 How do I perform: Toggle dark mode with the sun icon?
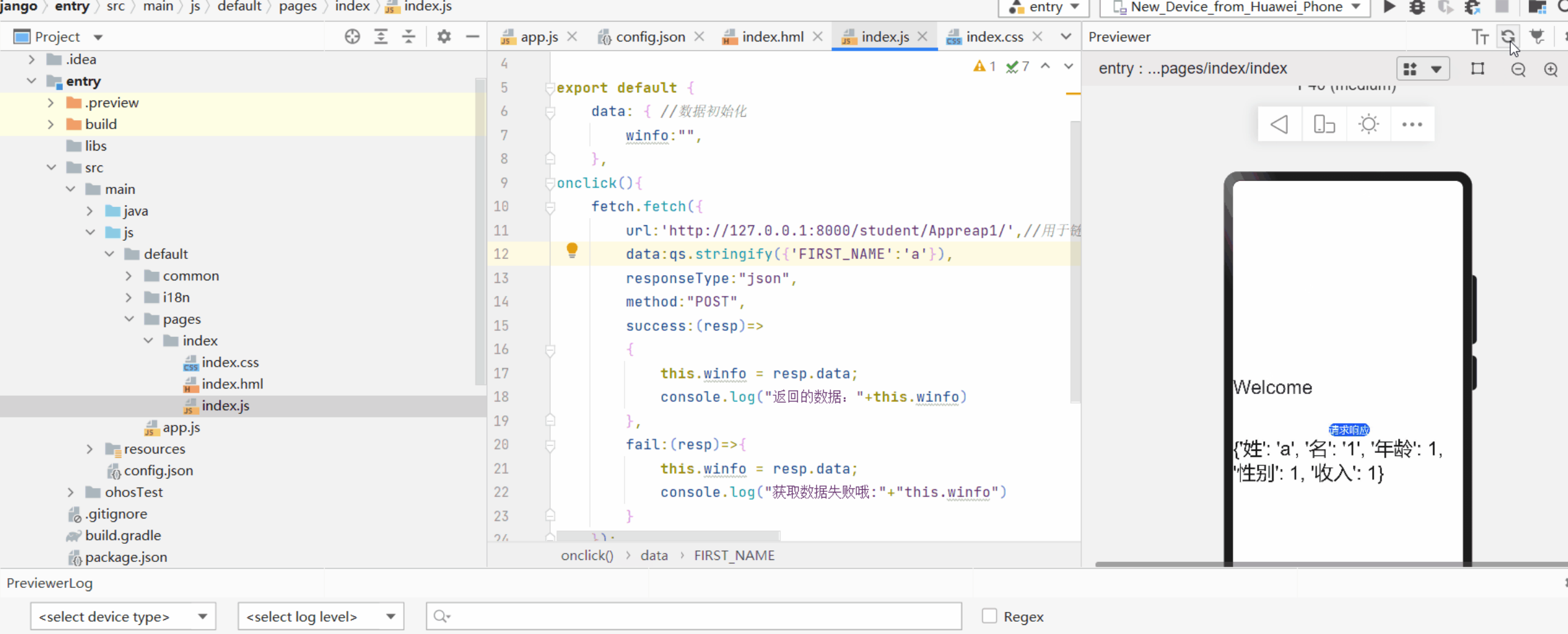tap(1368, 124)
